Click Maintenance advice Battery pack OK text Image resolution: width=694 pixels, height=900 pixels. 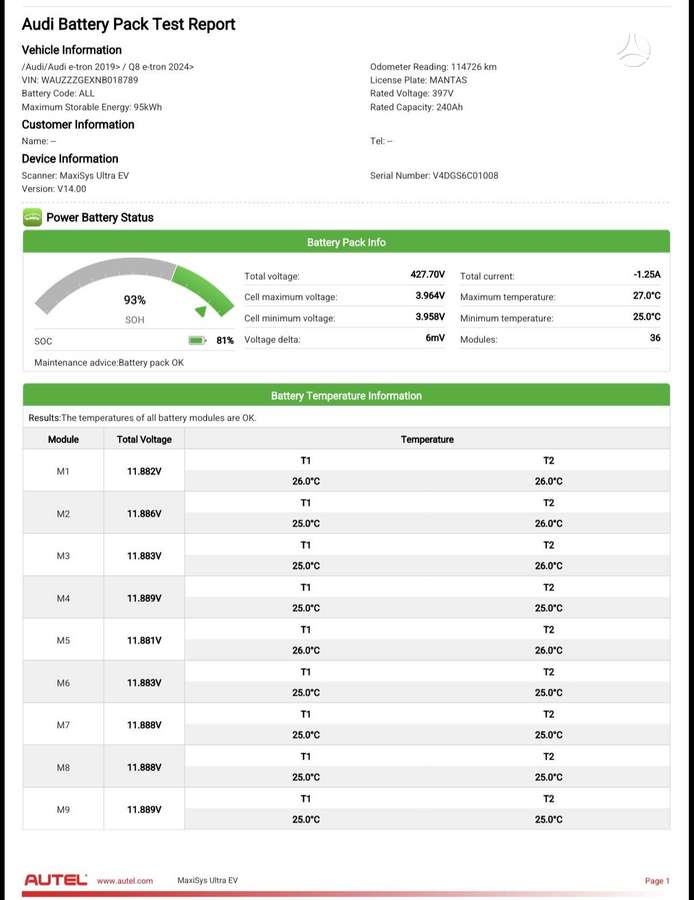click(x=109, y=363)
